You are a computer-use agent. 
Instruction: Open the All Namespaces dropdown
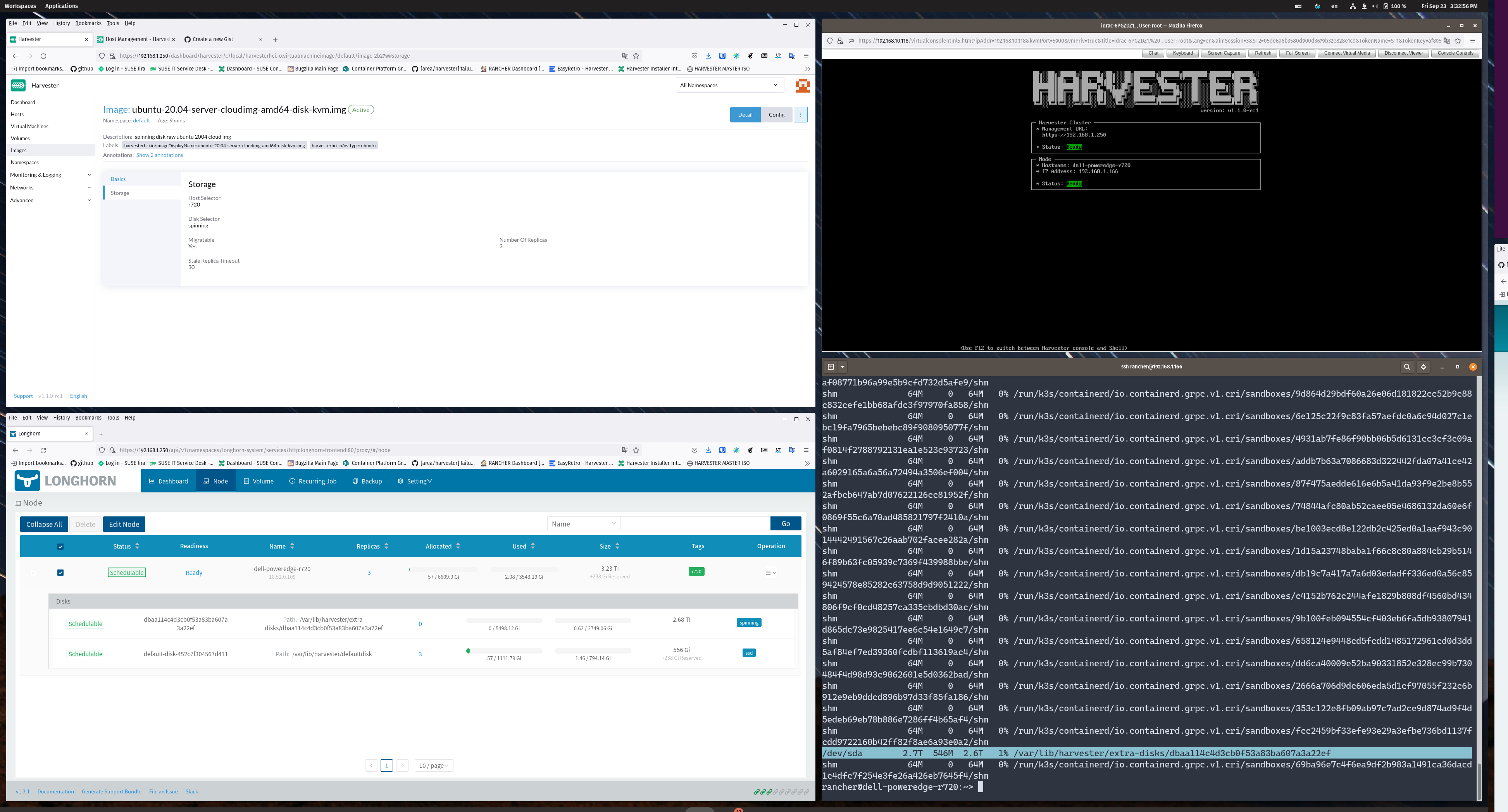point(729,85)
